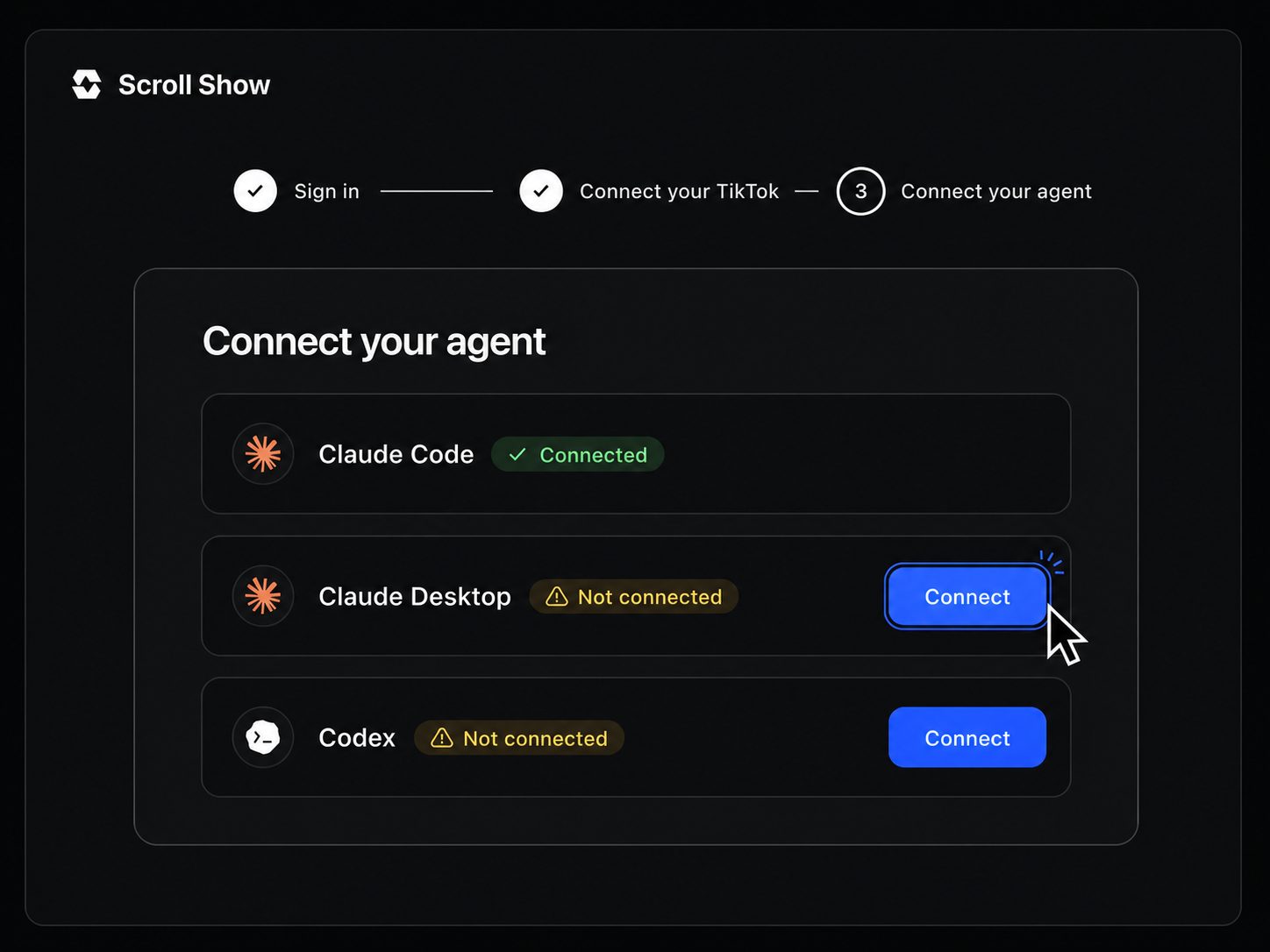Click Claude Desktop's Not connected badge
The width and height of the screenshot is (1270, 952).
point(633,597)
